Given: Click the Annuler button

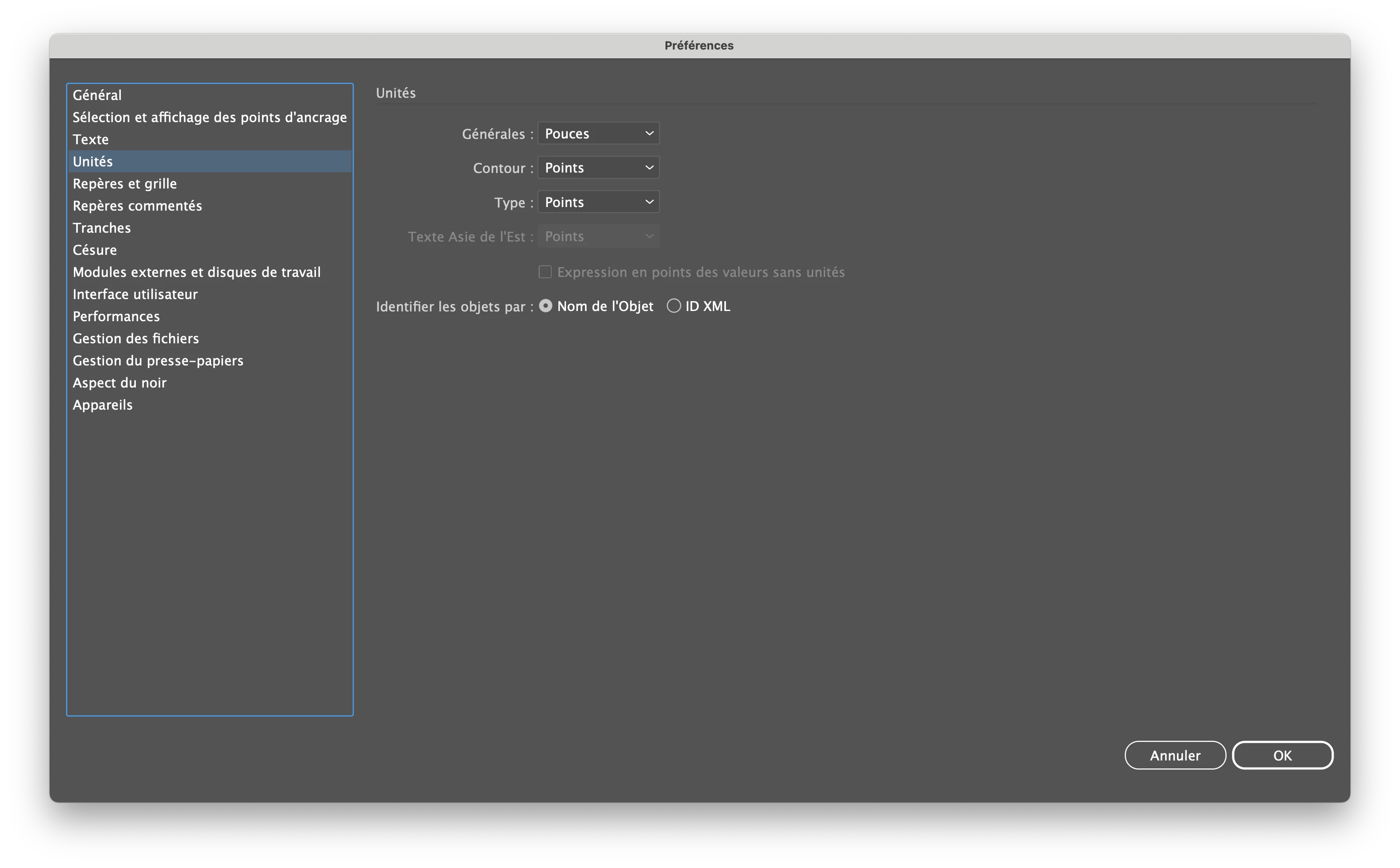Looking at the screenshot, I should tap(1174, 756).
